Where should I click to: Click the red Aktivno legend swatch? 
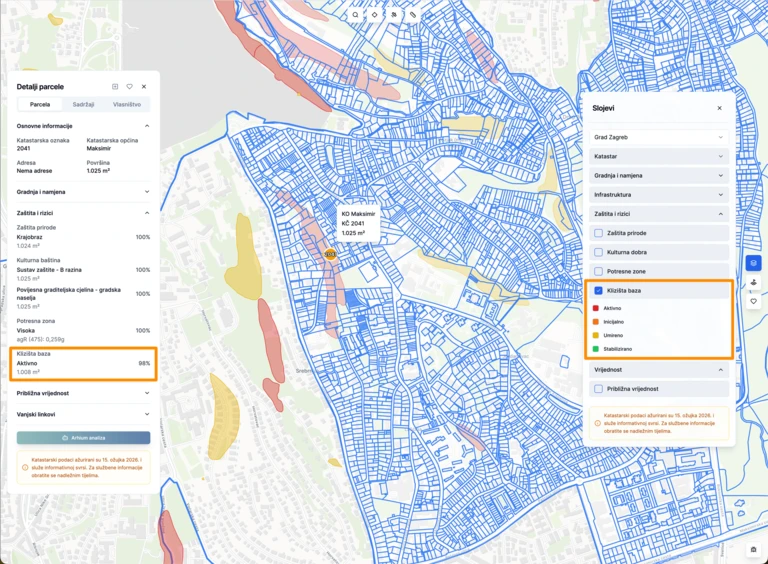click(x=596, y=308)
